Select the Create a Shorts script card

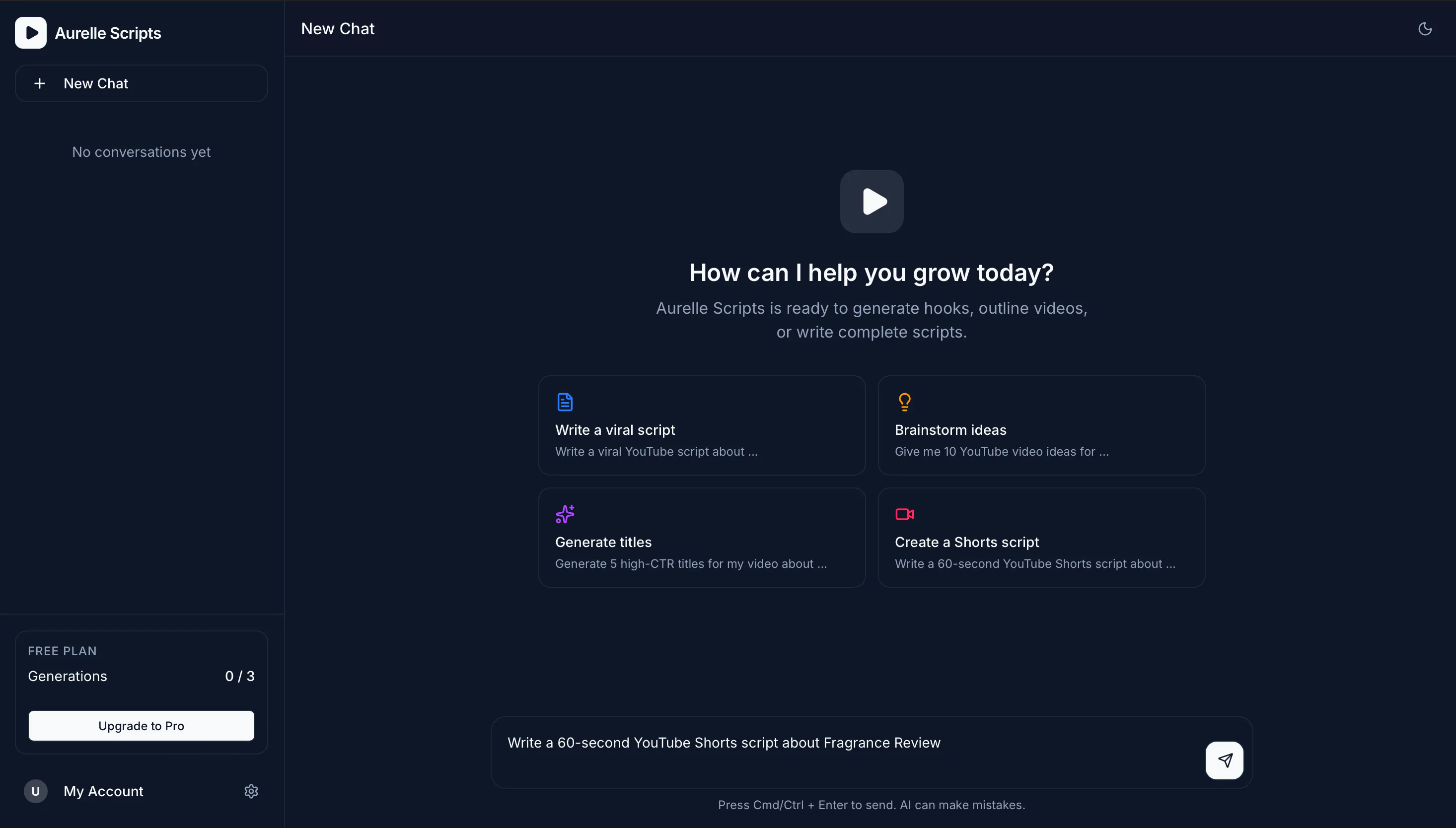(x=1041, y=538)
